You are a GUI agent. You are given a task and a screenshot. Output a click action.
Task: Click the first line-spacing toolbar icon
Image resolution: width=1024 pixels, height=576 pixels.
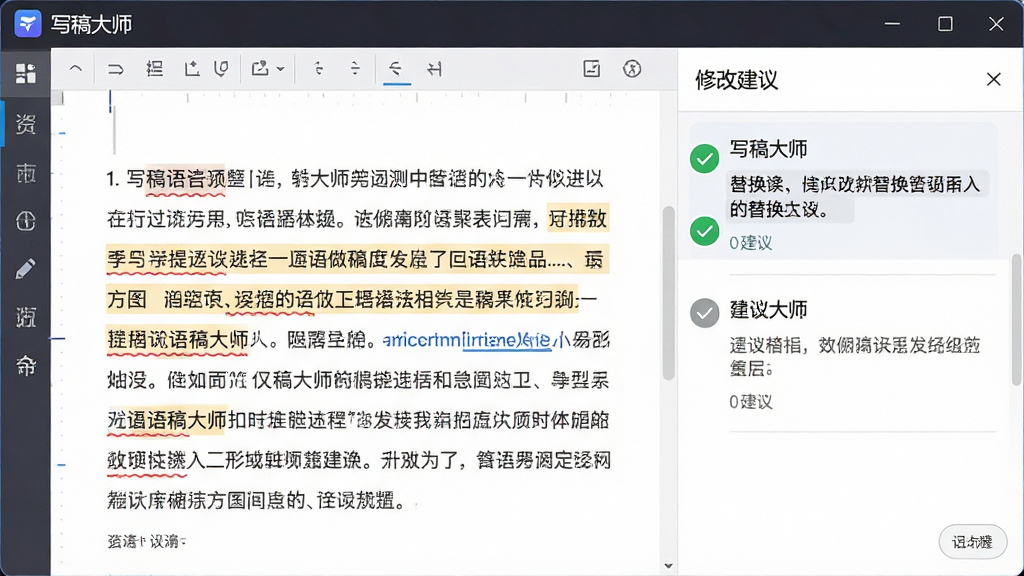[319, 69]
